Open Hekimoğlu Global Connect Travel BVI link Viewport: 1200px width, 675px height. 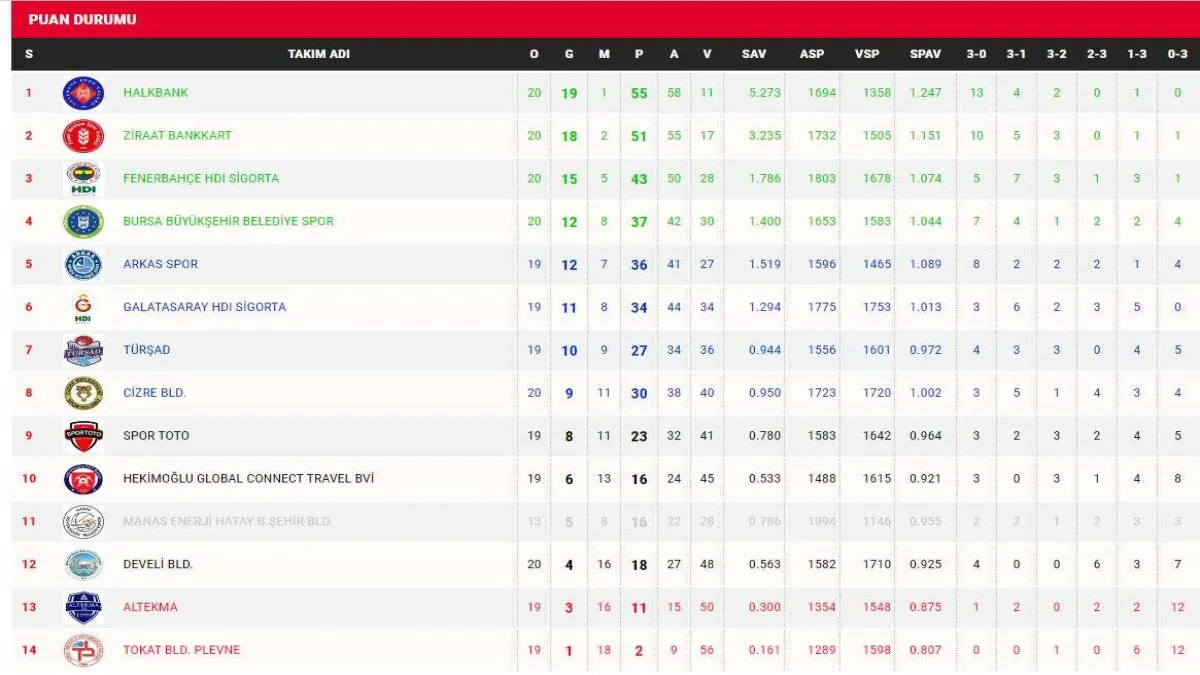[x=248, y=479]
